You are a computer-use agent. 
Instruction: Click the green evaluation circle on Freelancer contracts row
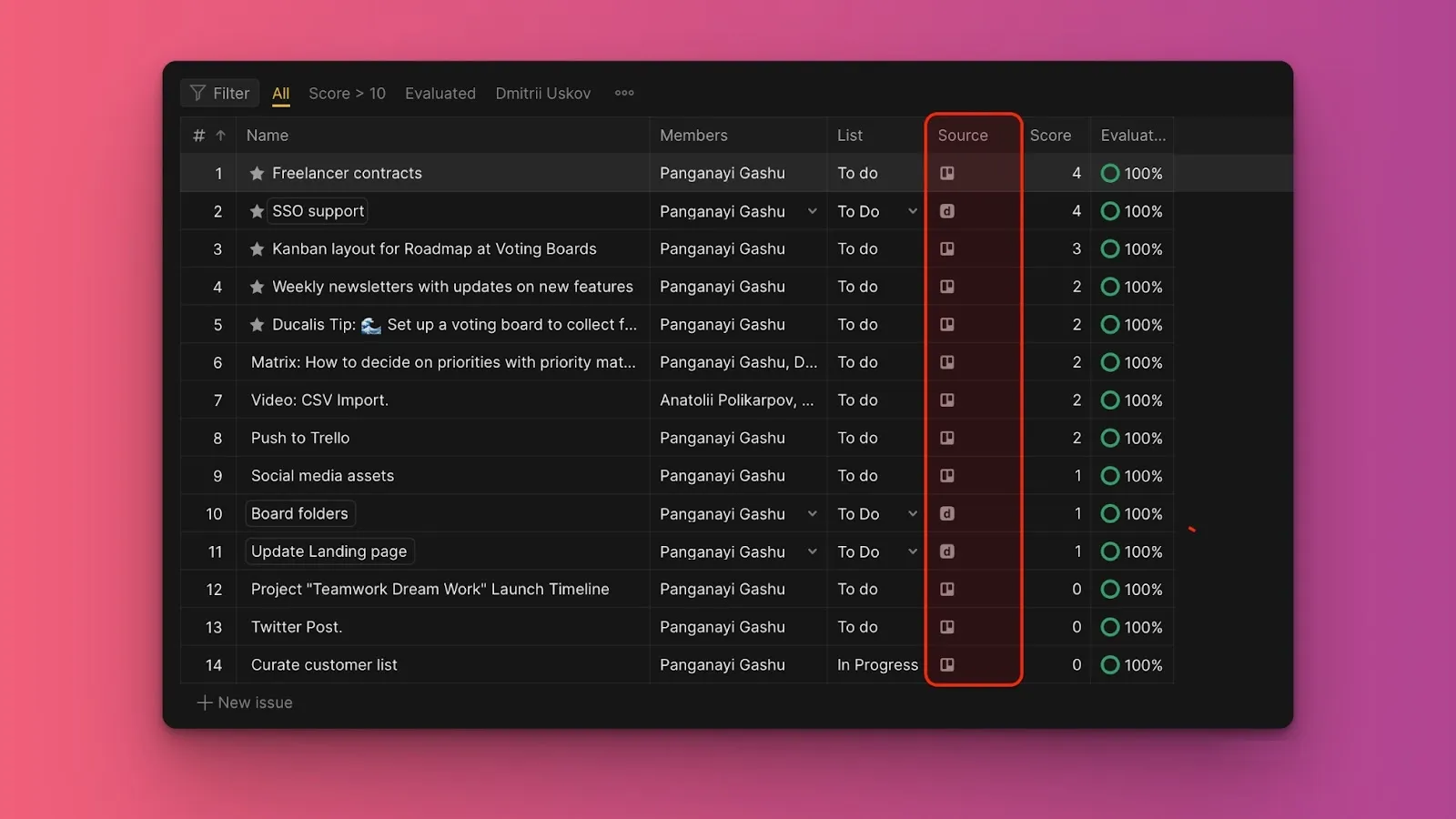[1110, 173]
